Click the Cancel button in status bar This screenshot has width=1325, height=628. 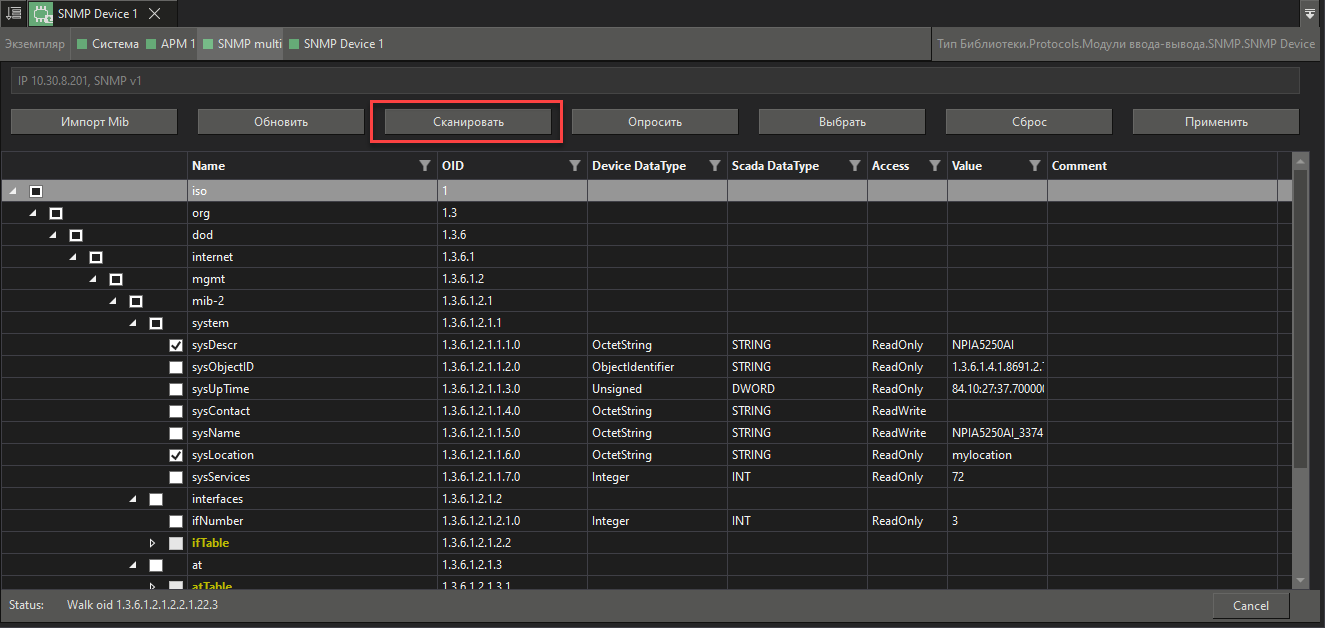point(1250,605)
